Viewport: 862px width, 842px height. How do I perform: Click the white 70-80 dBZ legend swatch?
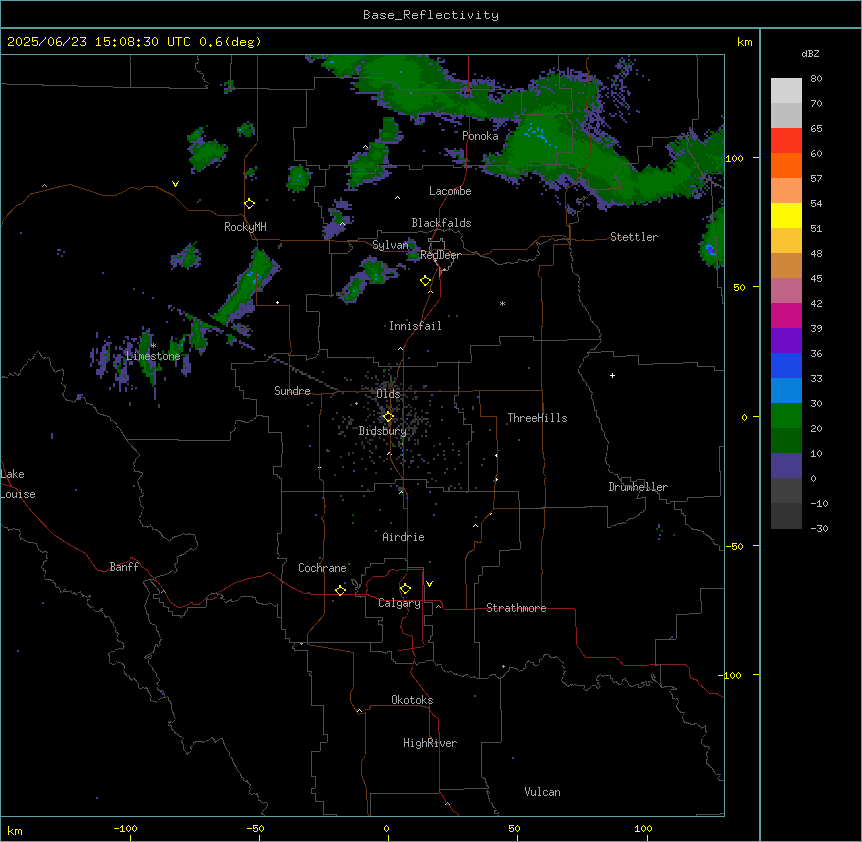[x=786, y=91]
